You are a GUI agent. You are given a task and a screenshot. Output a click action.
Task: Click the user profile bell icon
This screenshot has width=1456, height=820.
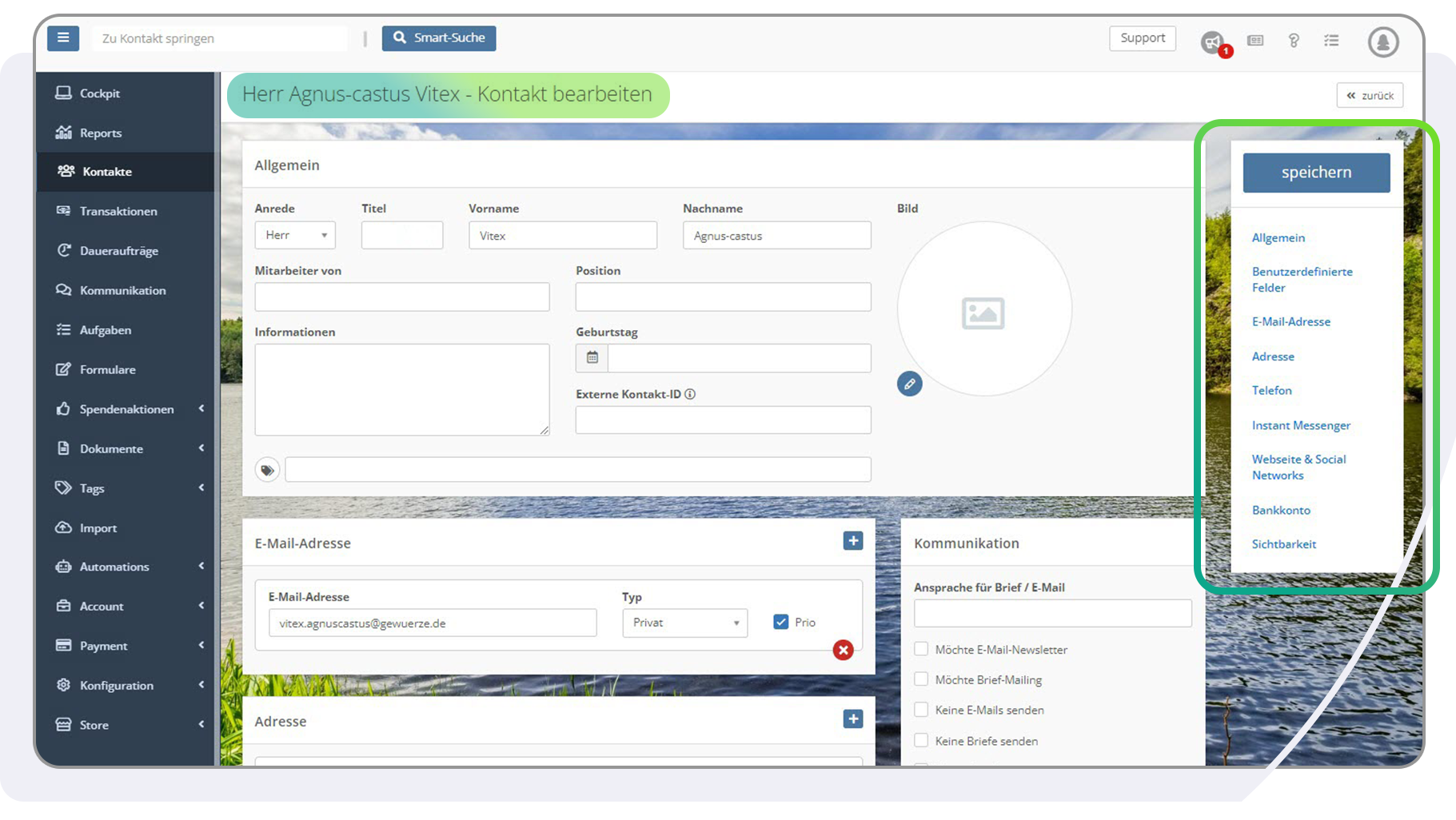pyautogui.click(x=1382, y=42)
